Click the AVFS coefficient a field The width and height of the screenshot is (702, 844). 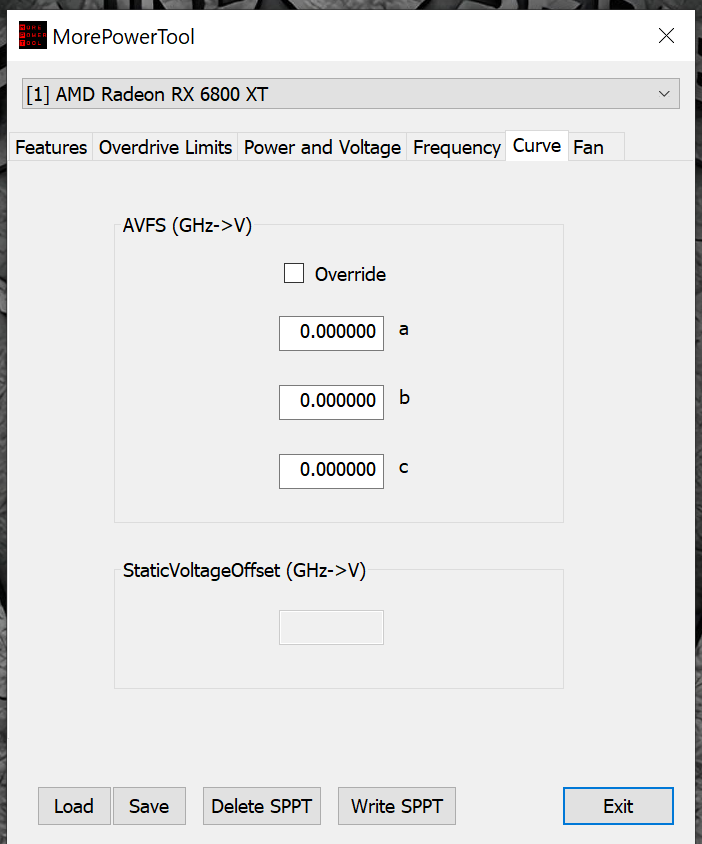pyautogui.click(x=331, y=333)
